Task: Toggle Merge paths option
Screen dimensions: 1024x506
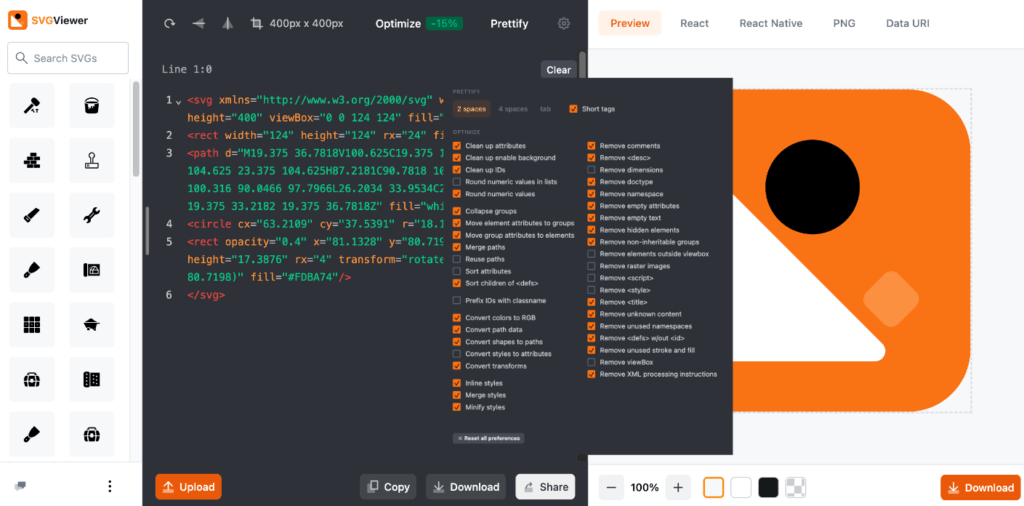Action: [x=456, y=247]
